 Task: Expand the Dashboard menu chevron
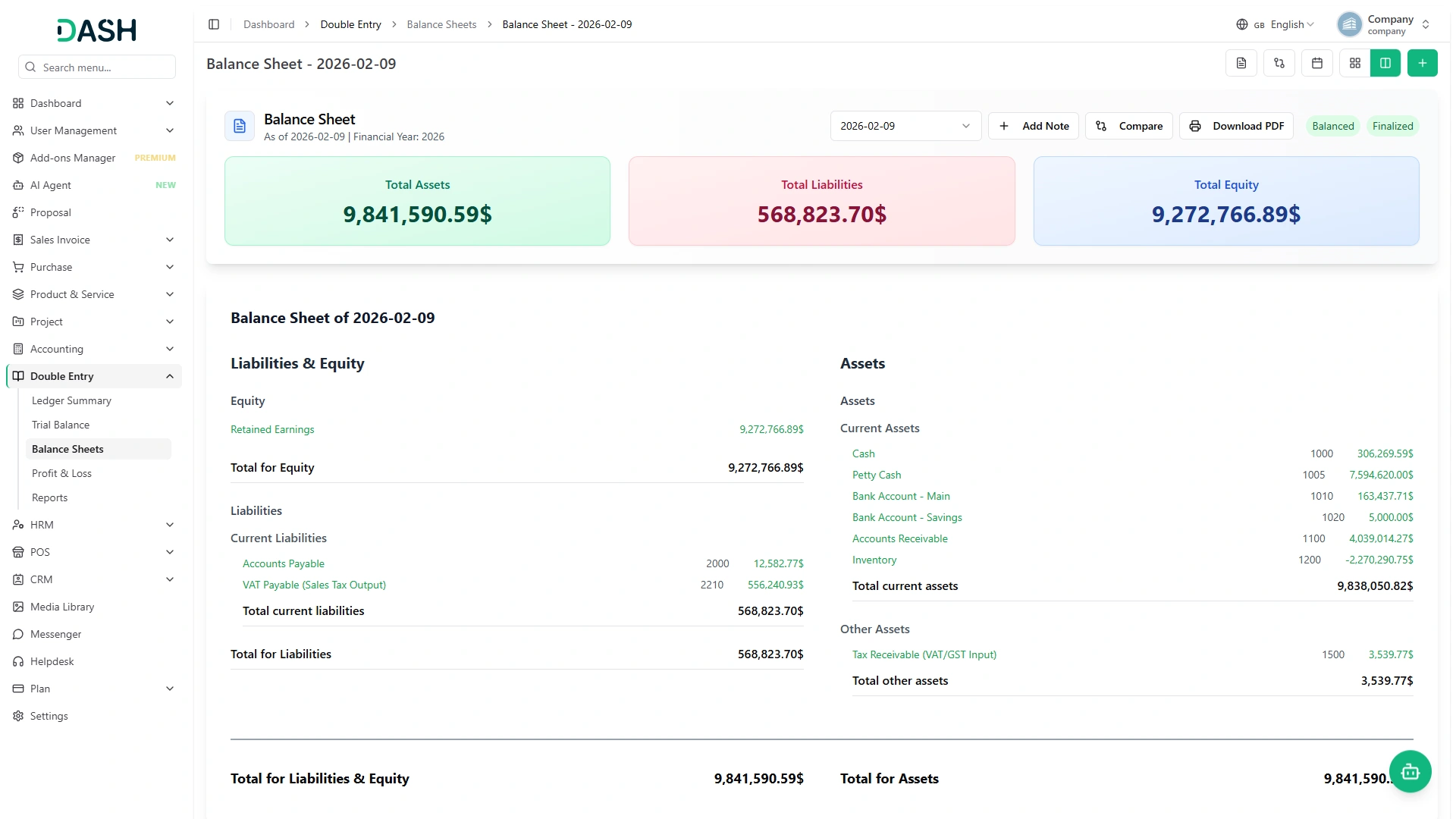click(170, 103)
